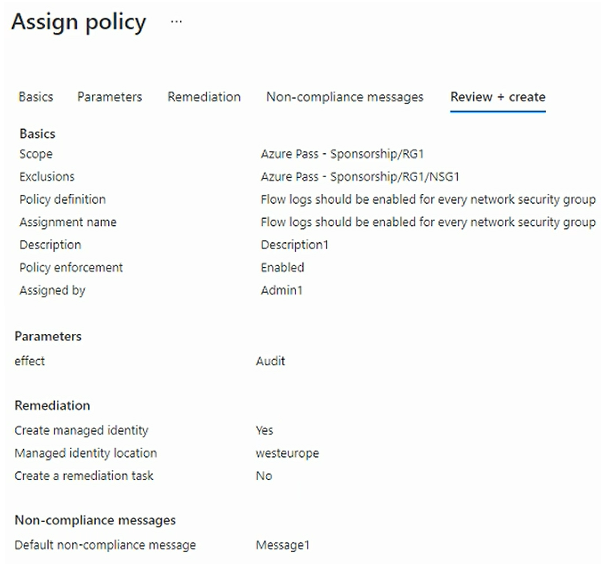Click the Assigned by Admin1 value
The height and width of the screenshot is (567, 605).
(x=282, y=291)
